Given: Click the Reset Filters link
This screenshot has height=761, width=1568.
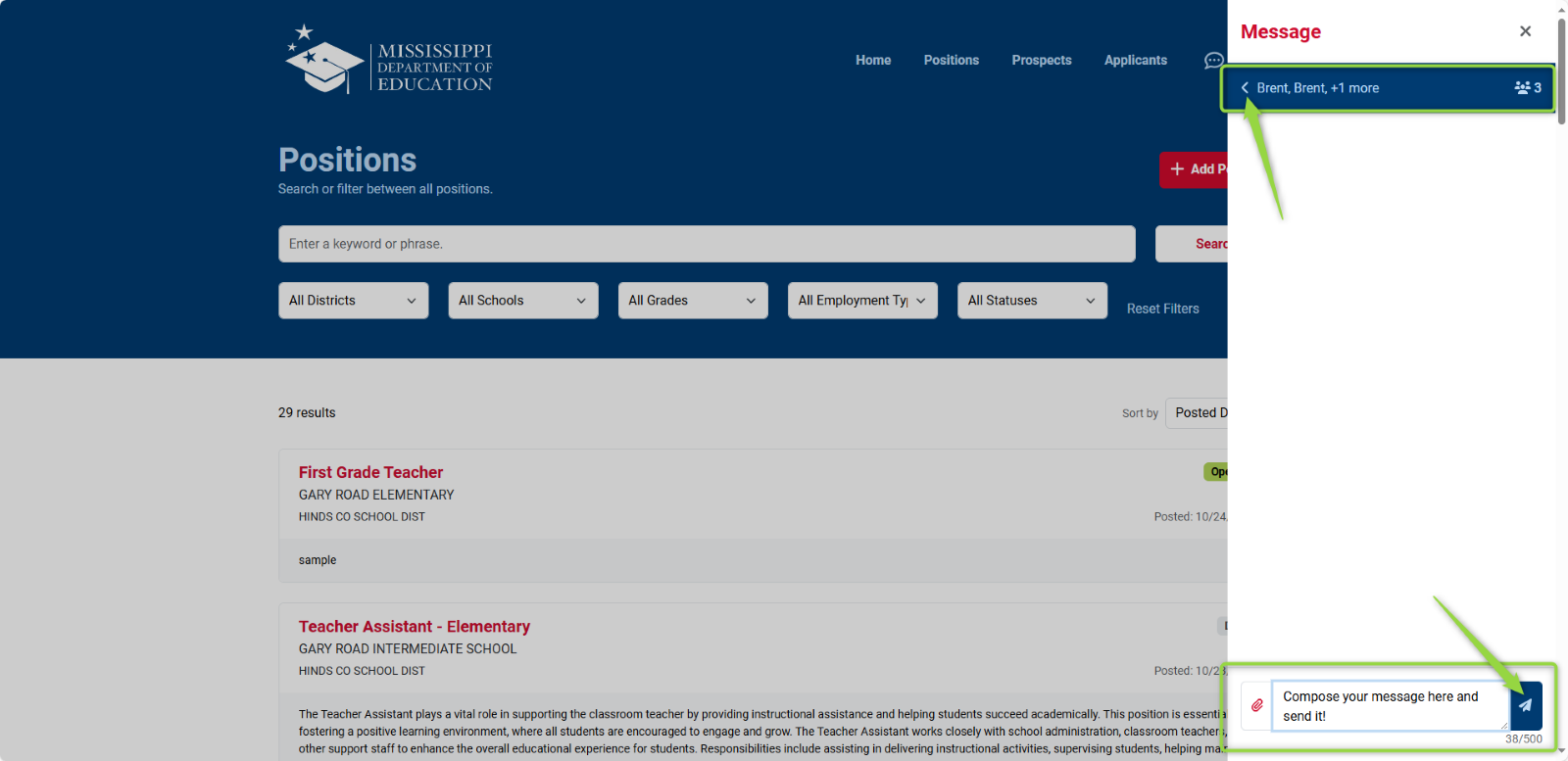Looking at the screenshot, I should click(x=1162, y=309).
